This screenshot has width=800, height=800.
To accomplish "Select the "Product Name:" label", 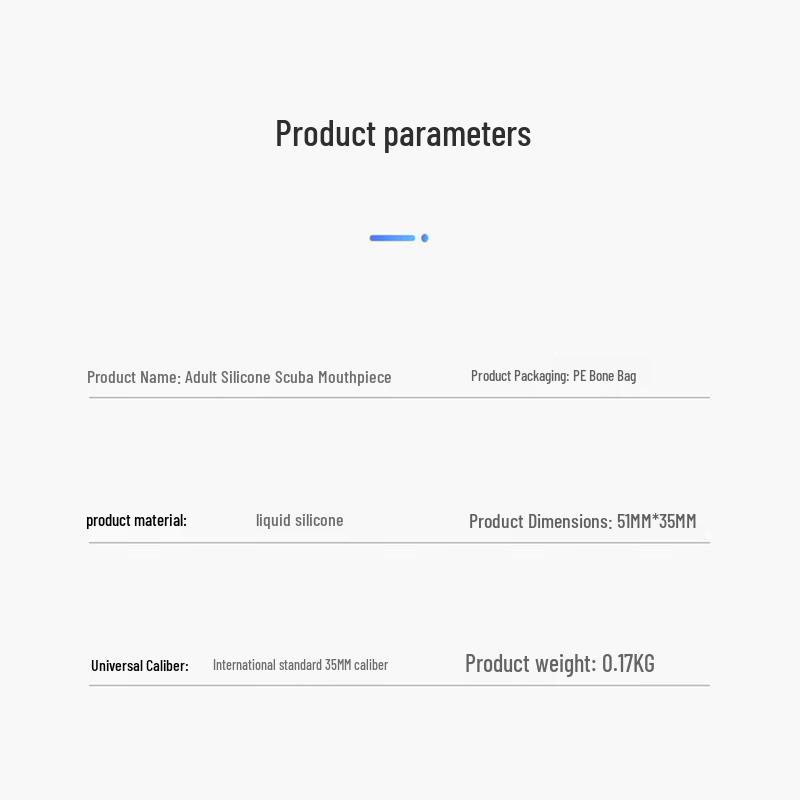I will pos(133,377).
